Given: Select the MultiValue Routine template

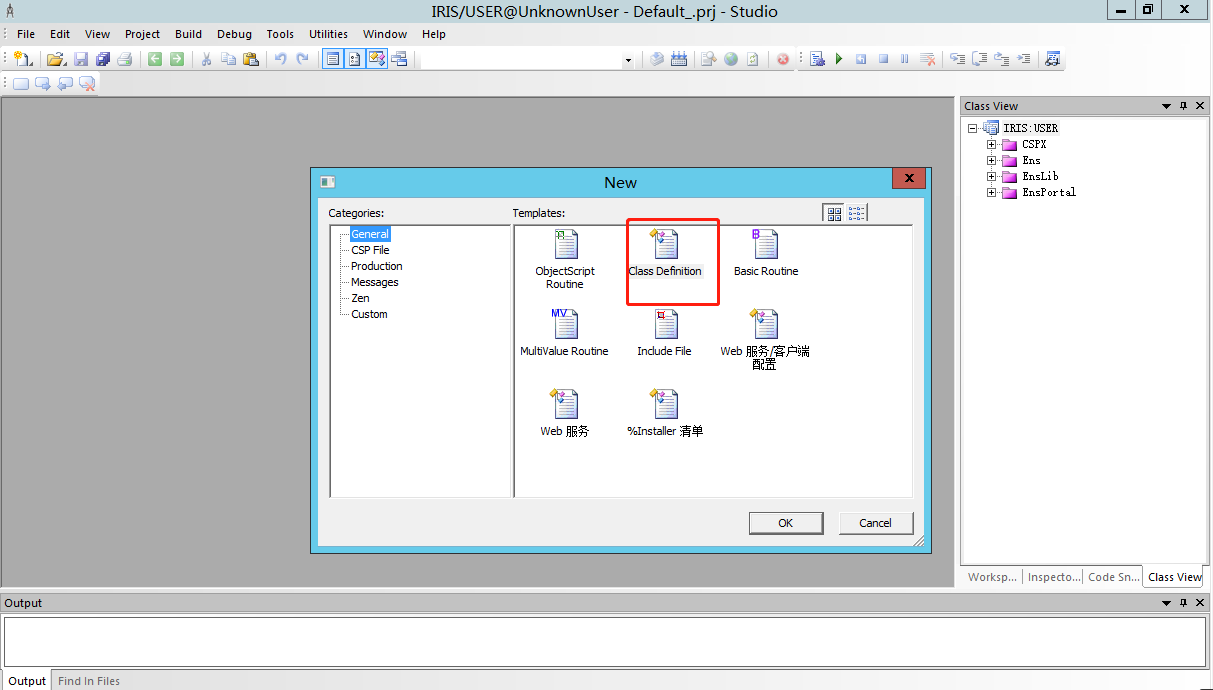Looking at the screenshot, I should [x=564, y=326].
